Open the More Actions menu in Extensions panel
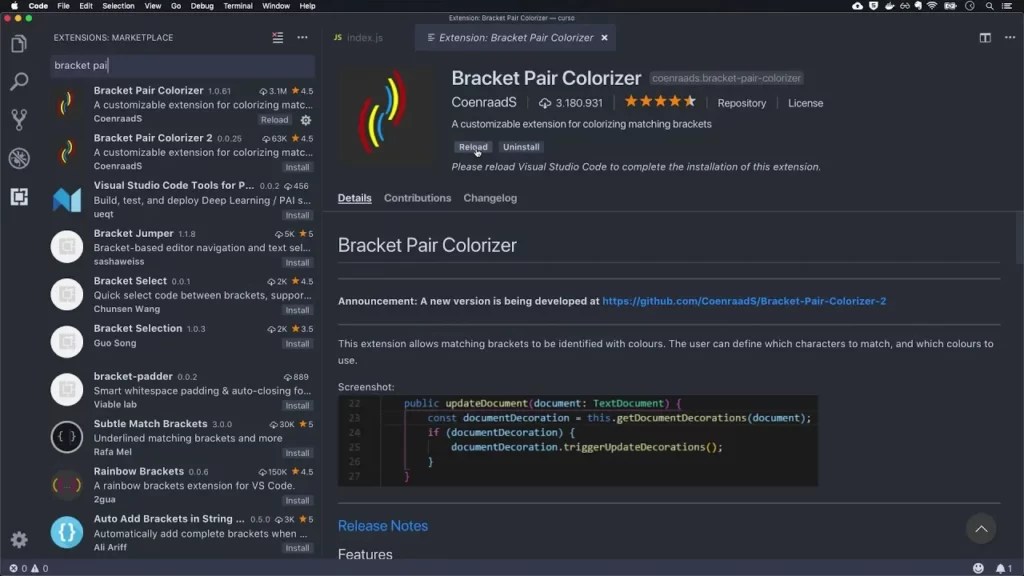Screen dimensions: 1024x576 click(x=303, y=37)
